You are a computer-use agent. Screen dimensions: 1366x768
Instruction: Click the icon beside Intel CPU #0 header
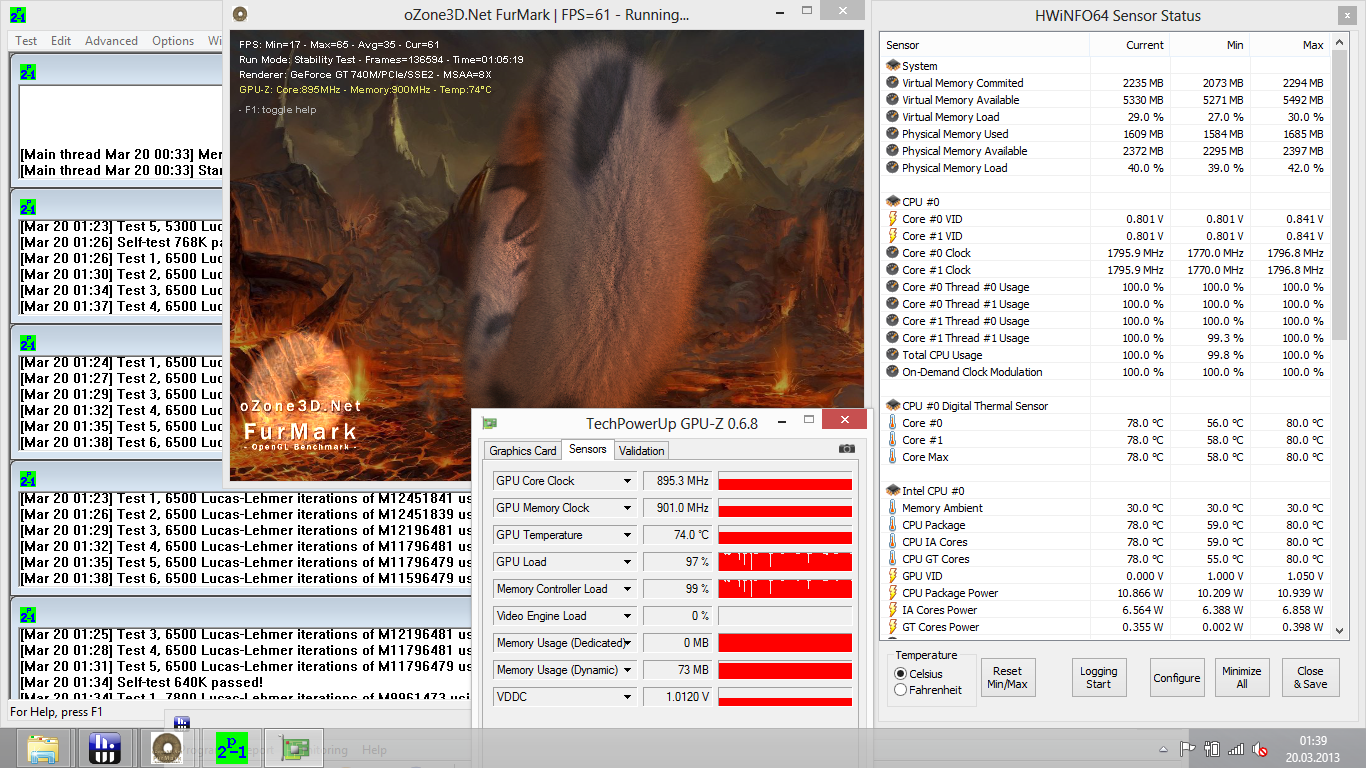click(x=893, y=491)
